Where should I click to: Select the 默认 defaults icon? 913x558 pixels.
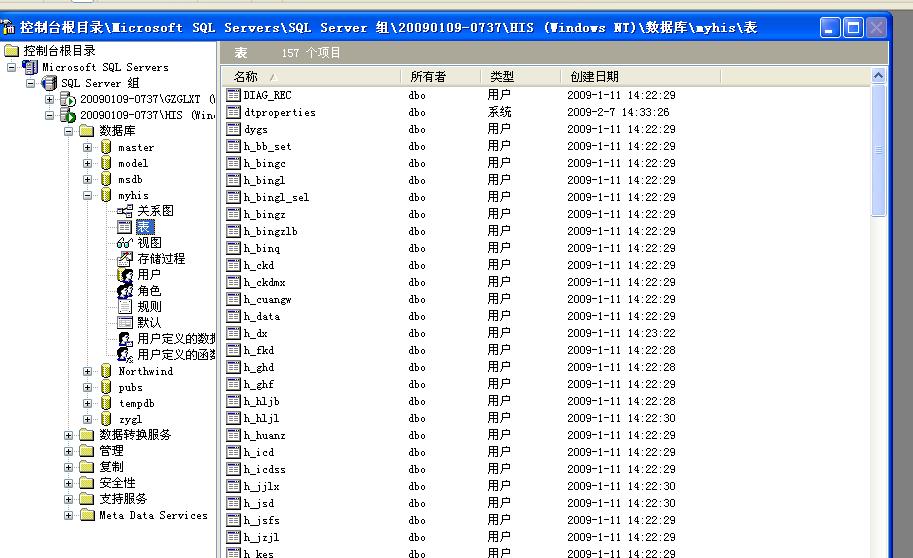coord(125,322)
